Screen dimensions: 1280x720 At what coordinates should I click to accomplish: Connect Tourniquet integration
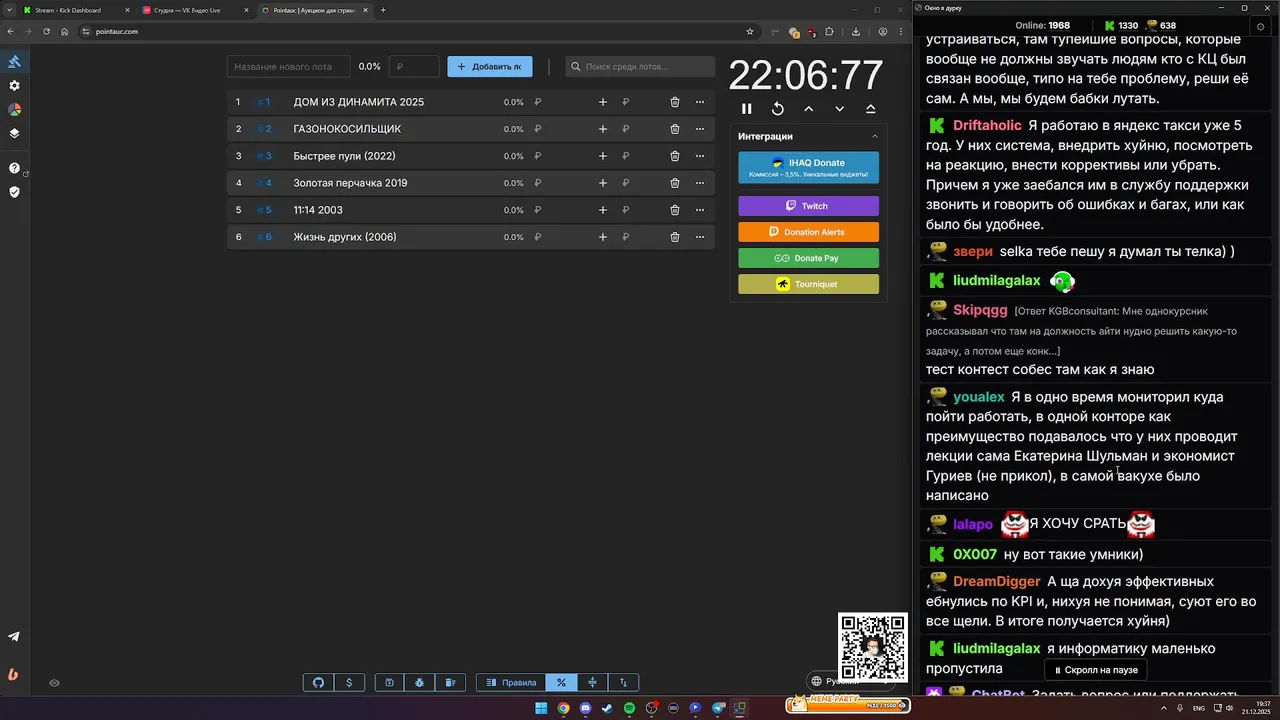click(808, 284)
